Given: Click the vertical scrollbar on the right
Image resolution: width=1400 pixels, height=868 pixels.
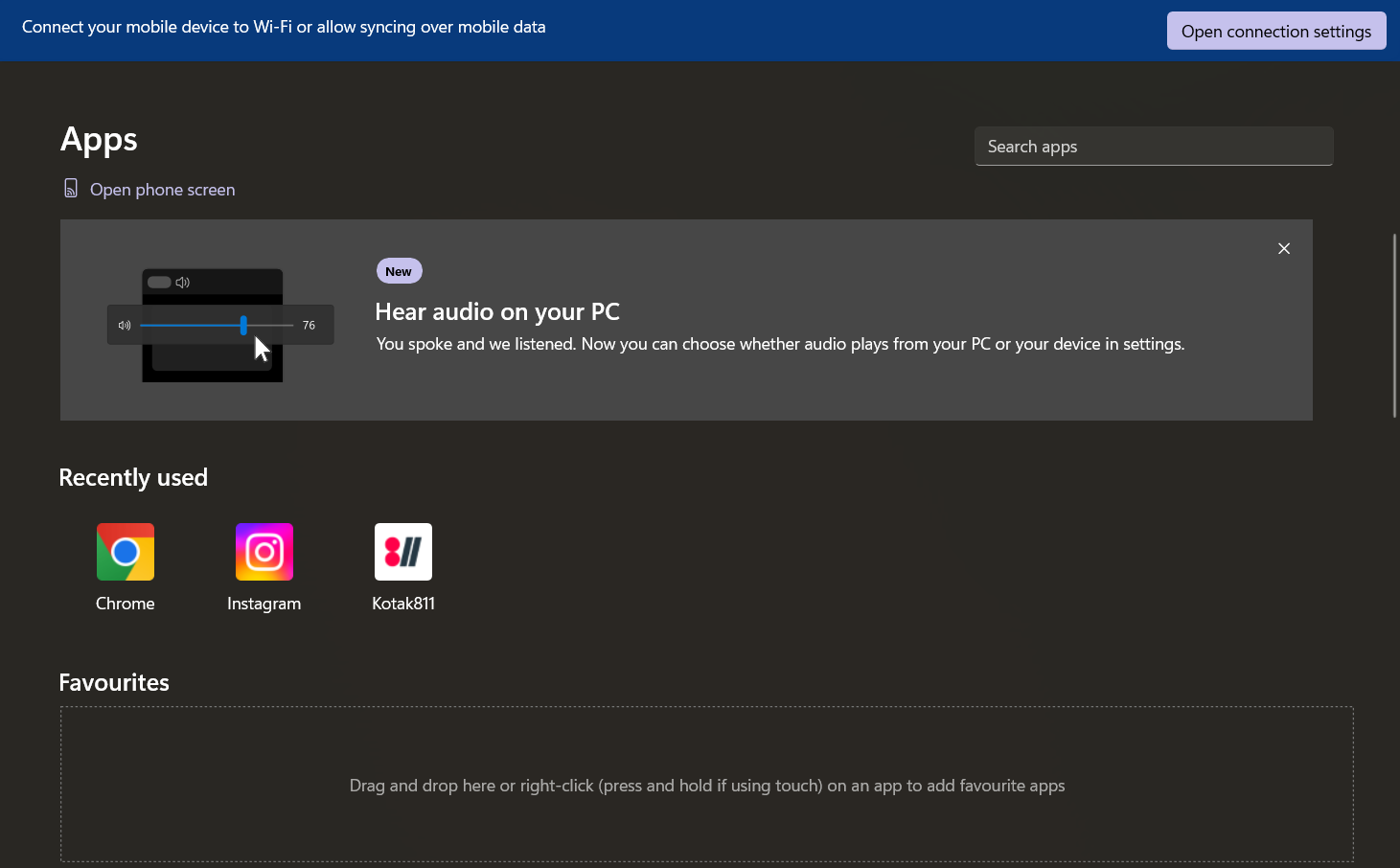Looking at the screenshot, I should click(x=1394, y=326).
